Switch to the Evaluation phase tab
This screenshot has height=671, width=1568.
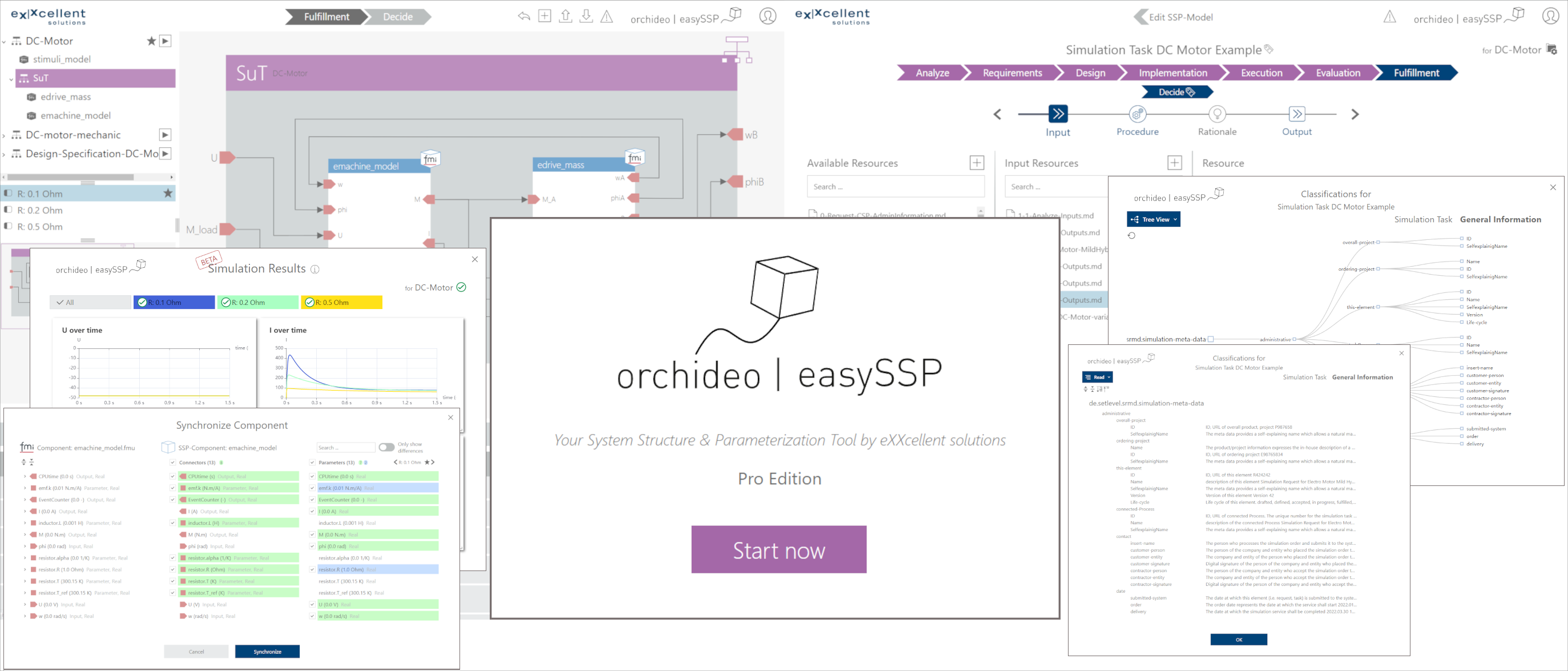pos(1337,73)
